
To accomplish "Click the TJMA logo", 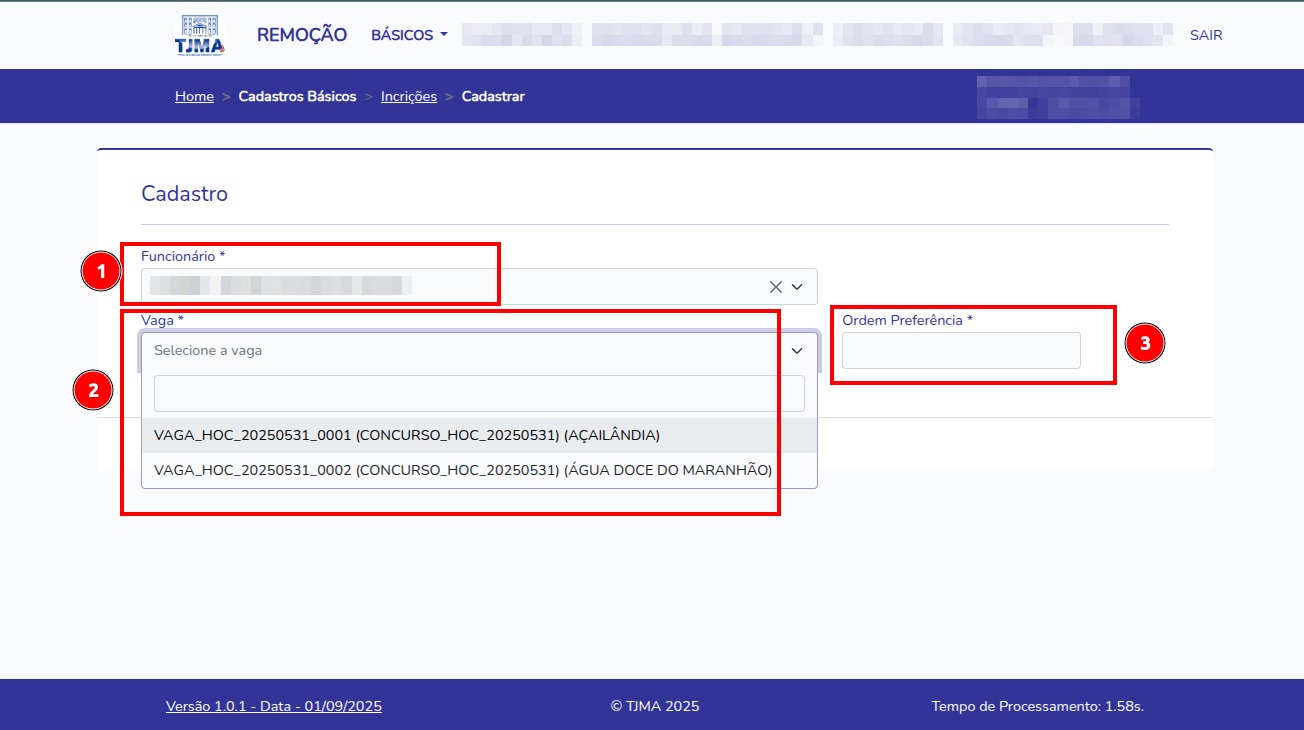I will coord(200,36).
